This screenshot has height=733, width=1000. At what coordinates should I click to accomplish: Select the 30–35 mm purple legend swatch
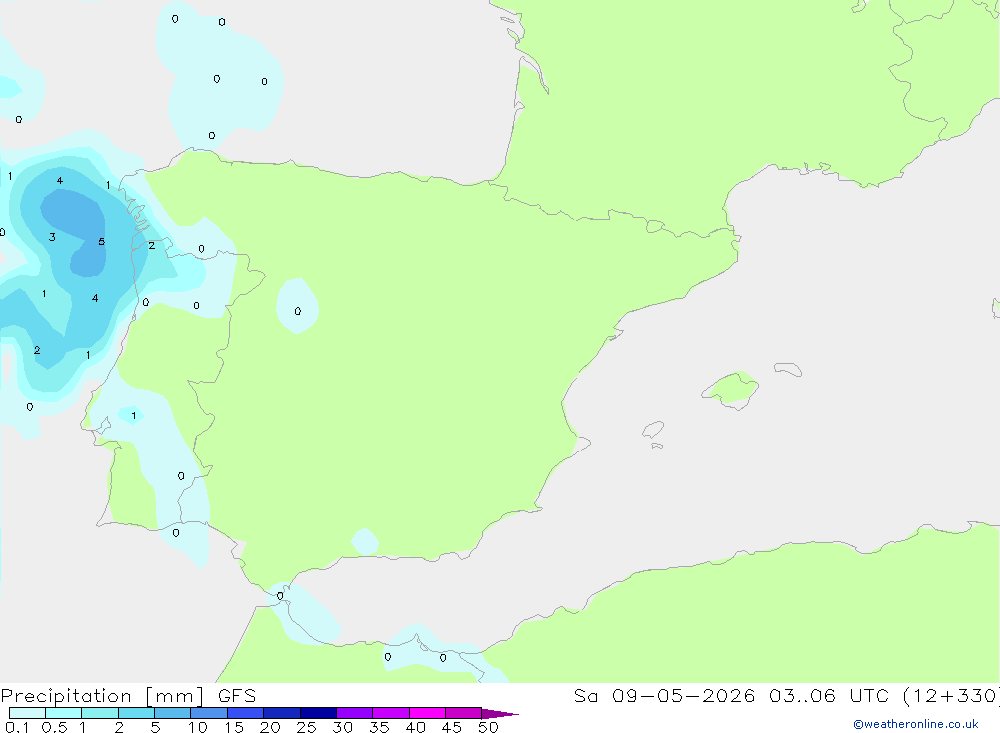pyautogui.click(x=354, y=713)
